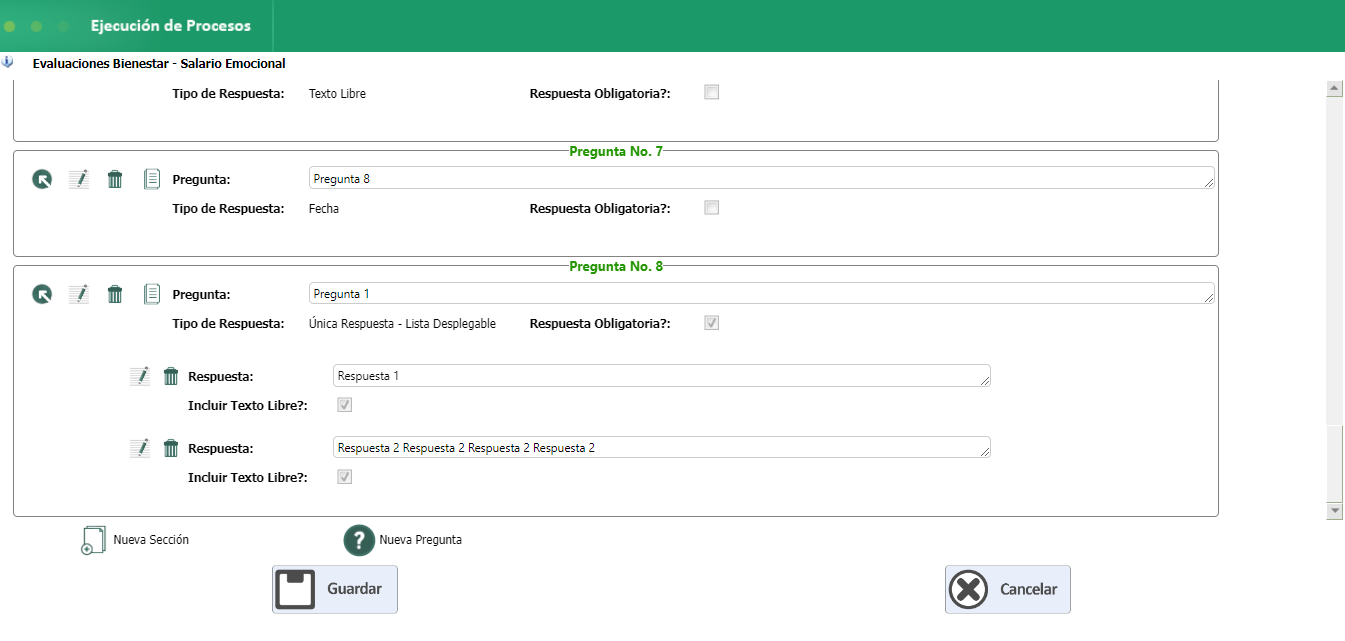Click Guardar button to save

pos(335,589)
